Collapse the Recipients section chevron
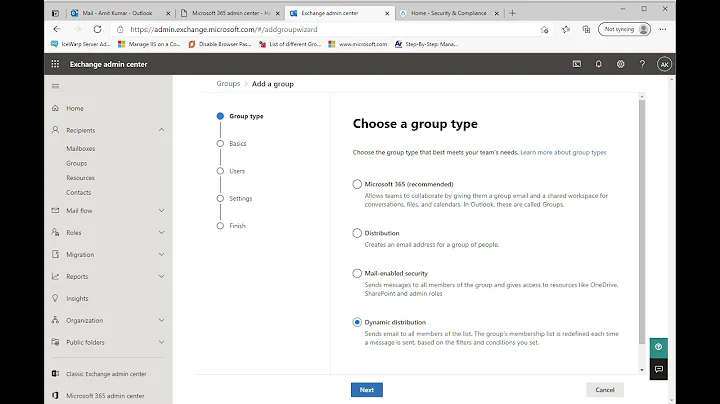The height and width of the screenshot is (404, 720). [161, 130]
